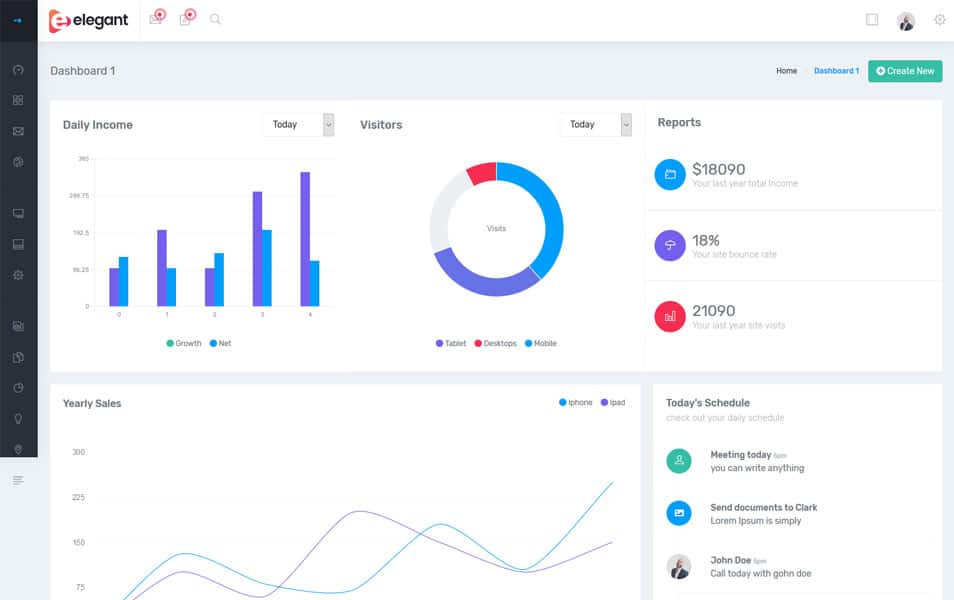
Task: Expand the user profile avatar menu
Action: pos(905,19)
